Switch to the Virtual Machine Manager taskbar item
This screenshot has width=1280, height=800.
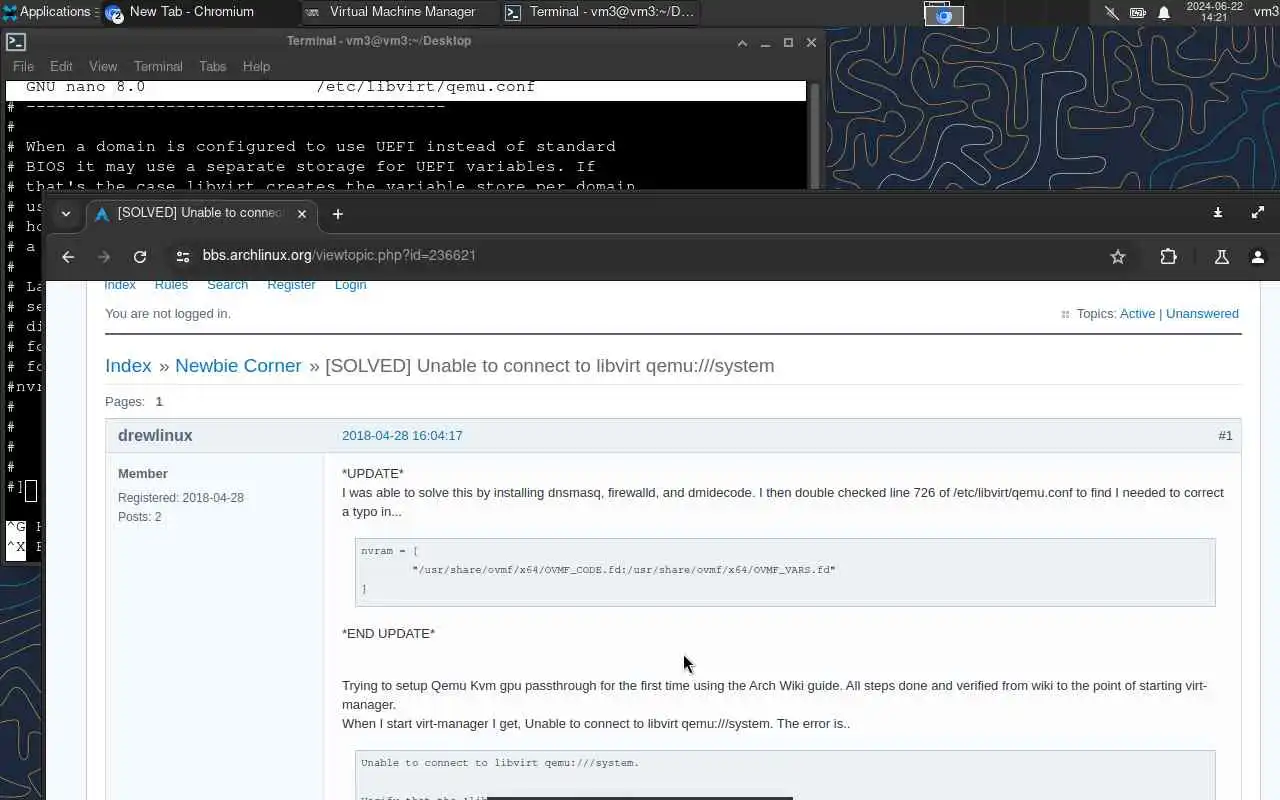click(400, 12)
